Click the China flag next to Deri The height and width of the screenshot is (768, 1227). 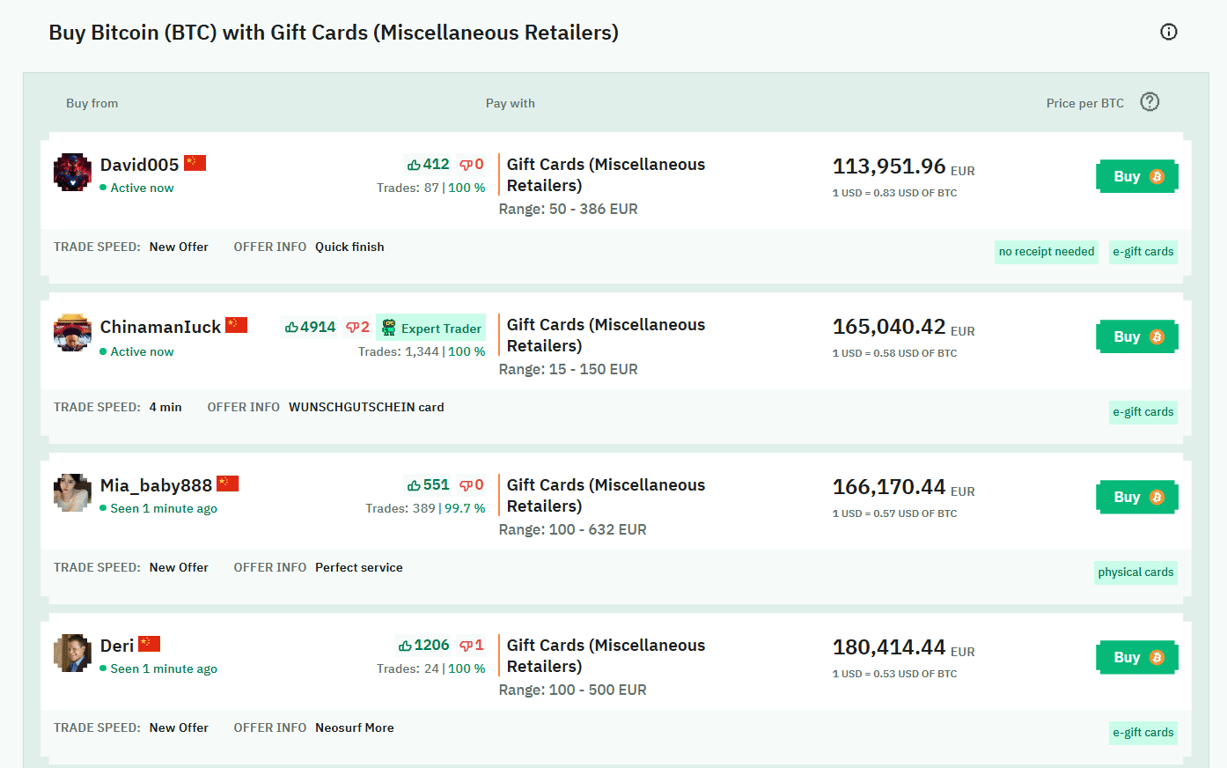149,644
